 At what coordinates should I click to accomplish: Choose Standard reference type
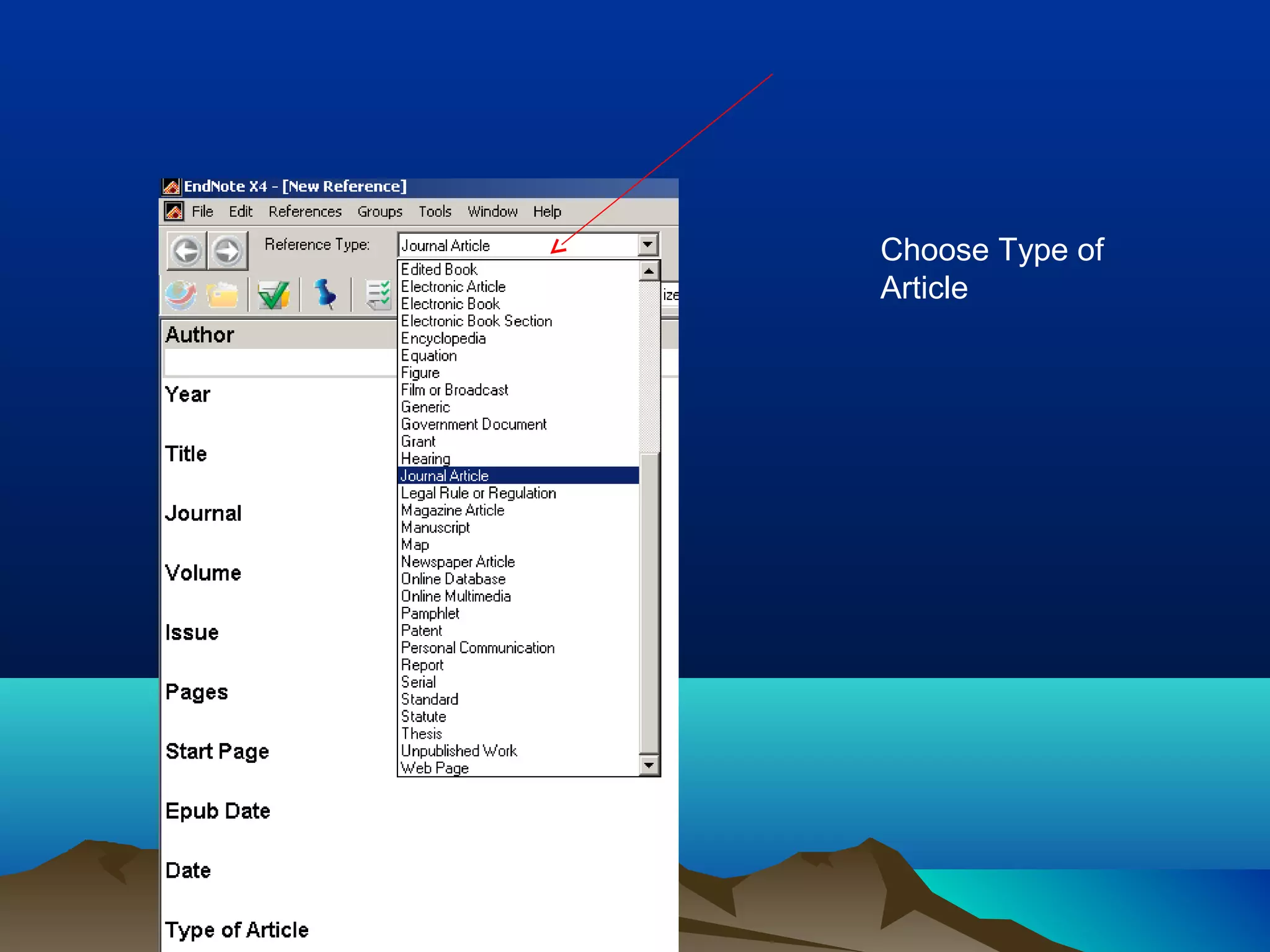click(x=518, y=700)
